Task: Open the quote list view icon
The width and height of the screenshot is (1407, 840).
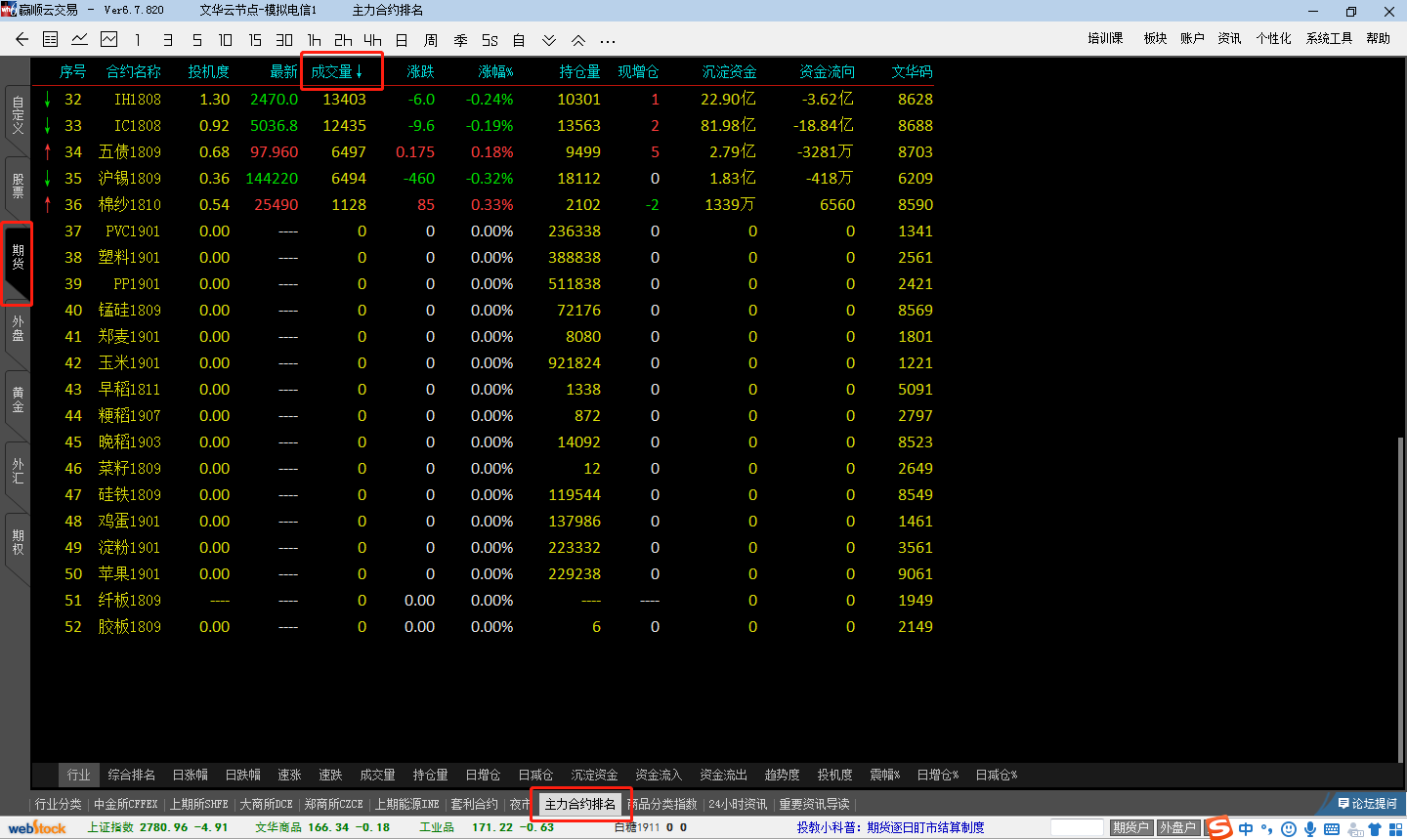Action: coord(51,40)
